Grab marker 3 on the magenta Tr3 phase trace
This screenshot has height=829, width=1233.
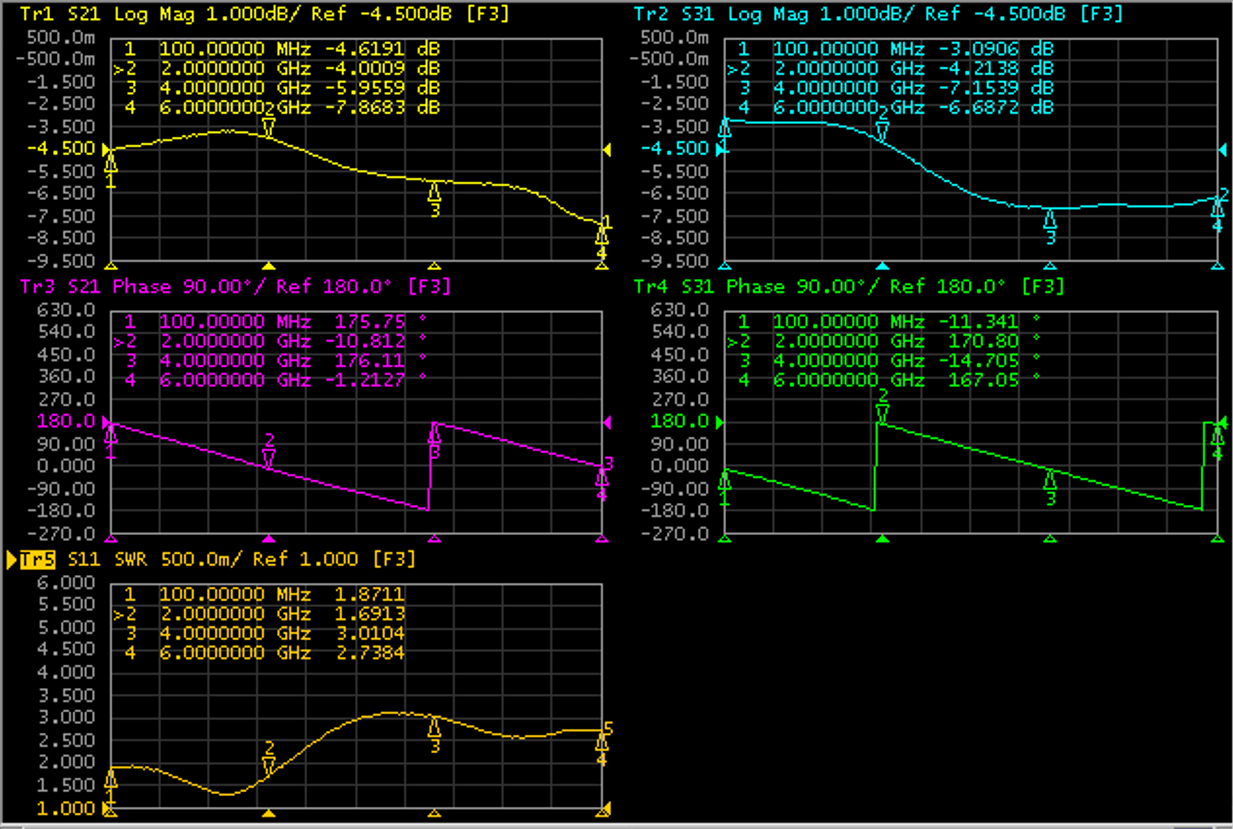click(x=434, y=441)
